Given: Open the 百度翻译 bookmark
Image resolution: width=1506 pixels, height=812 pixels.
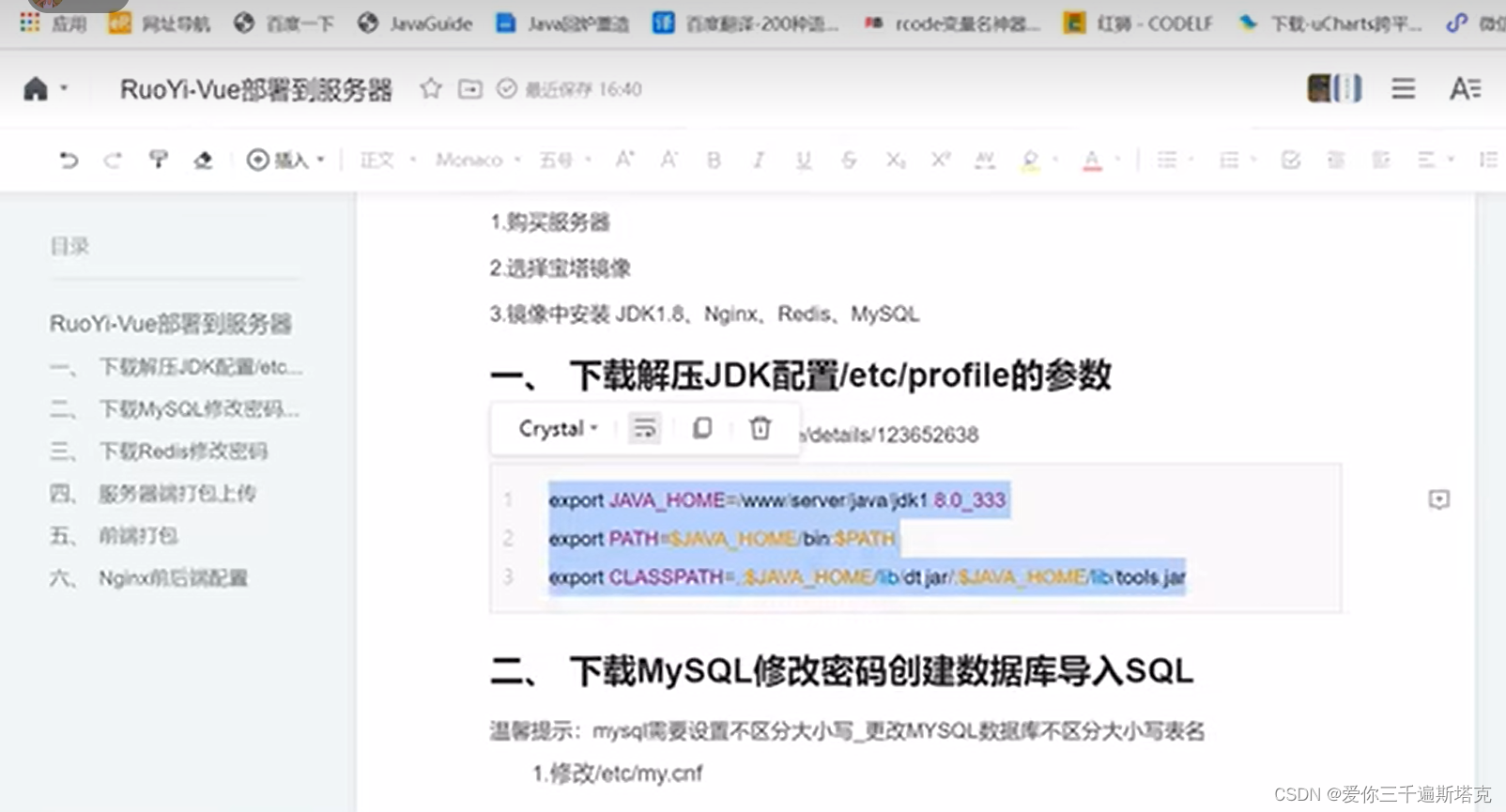Looking at the screenshot, I should (x=745, y=23).
